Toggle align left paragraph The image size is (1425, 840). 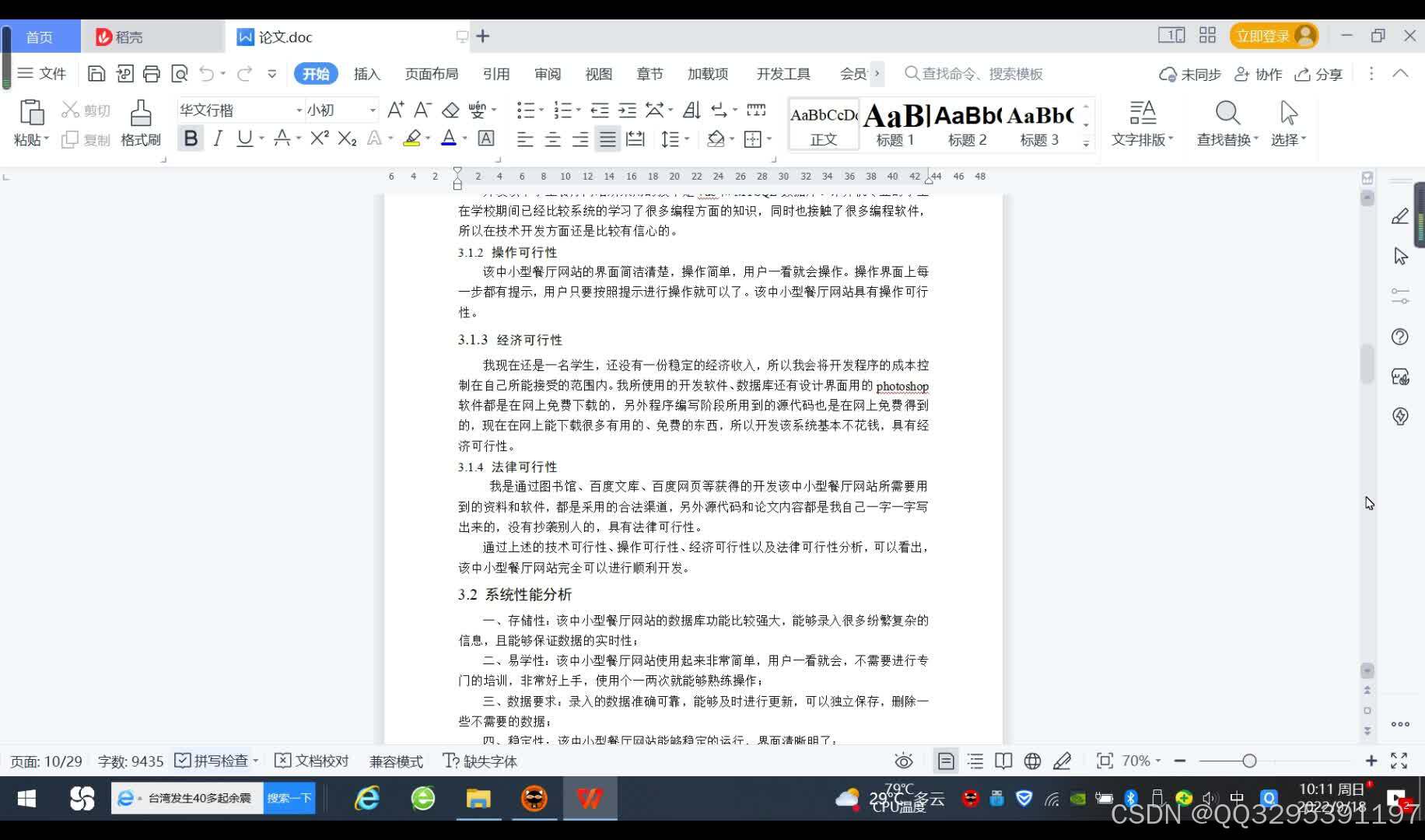click(525, 139)
